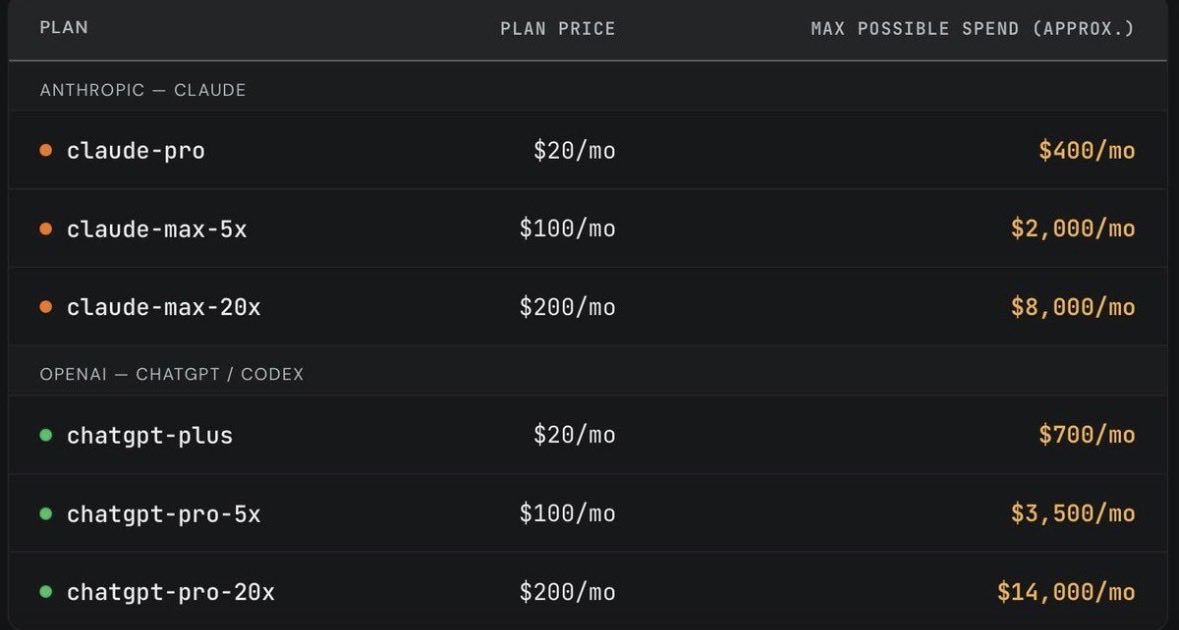Select the chatgpt-pro-20x plan name
1179x630 pixels.
click(x=171, y=592)
